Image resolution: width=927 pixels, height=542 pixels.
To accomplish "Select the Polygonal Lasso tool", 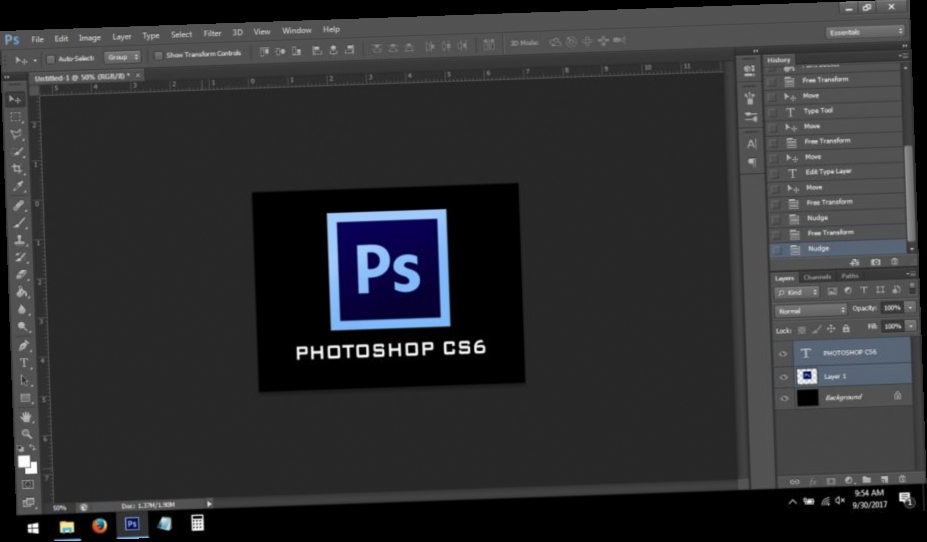I will coord(17,135).
